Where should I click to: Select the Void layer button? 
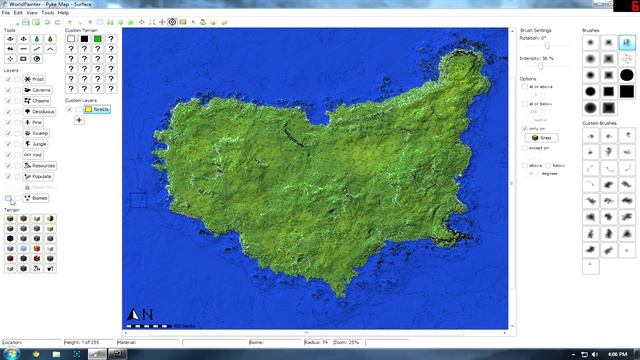click(x=33, y=155)
